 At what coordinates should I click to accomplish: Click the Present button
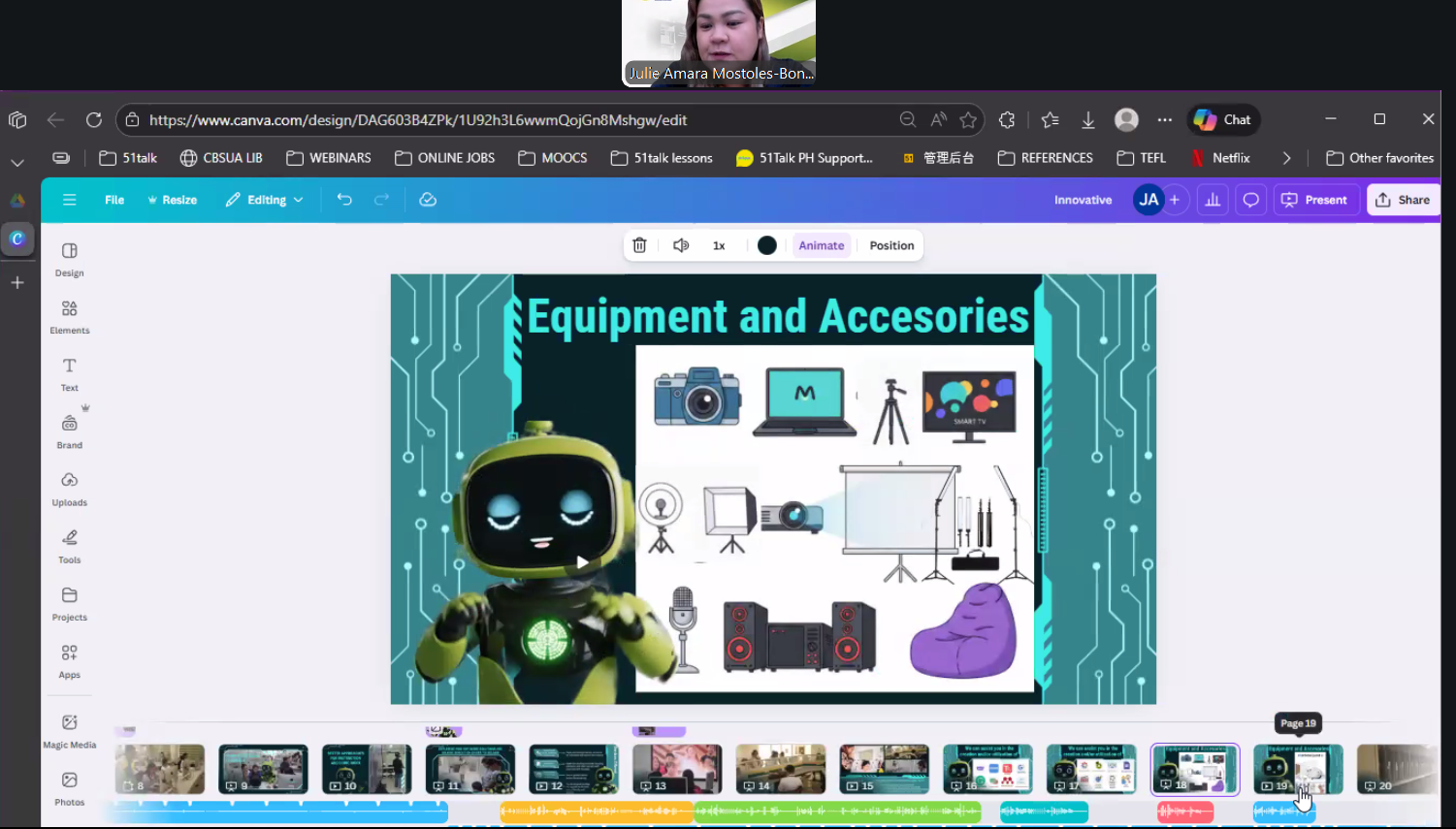click(1315, 200)
